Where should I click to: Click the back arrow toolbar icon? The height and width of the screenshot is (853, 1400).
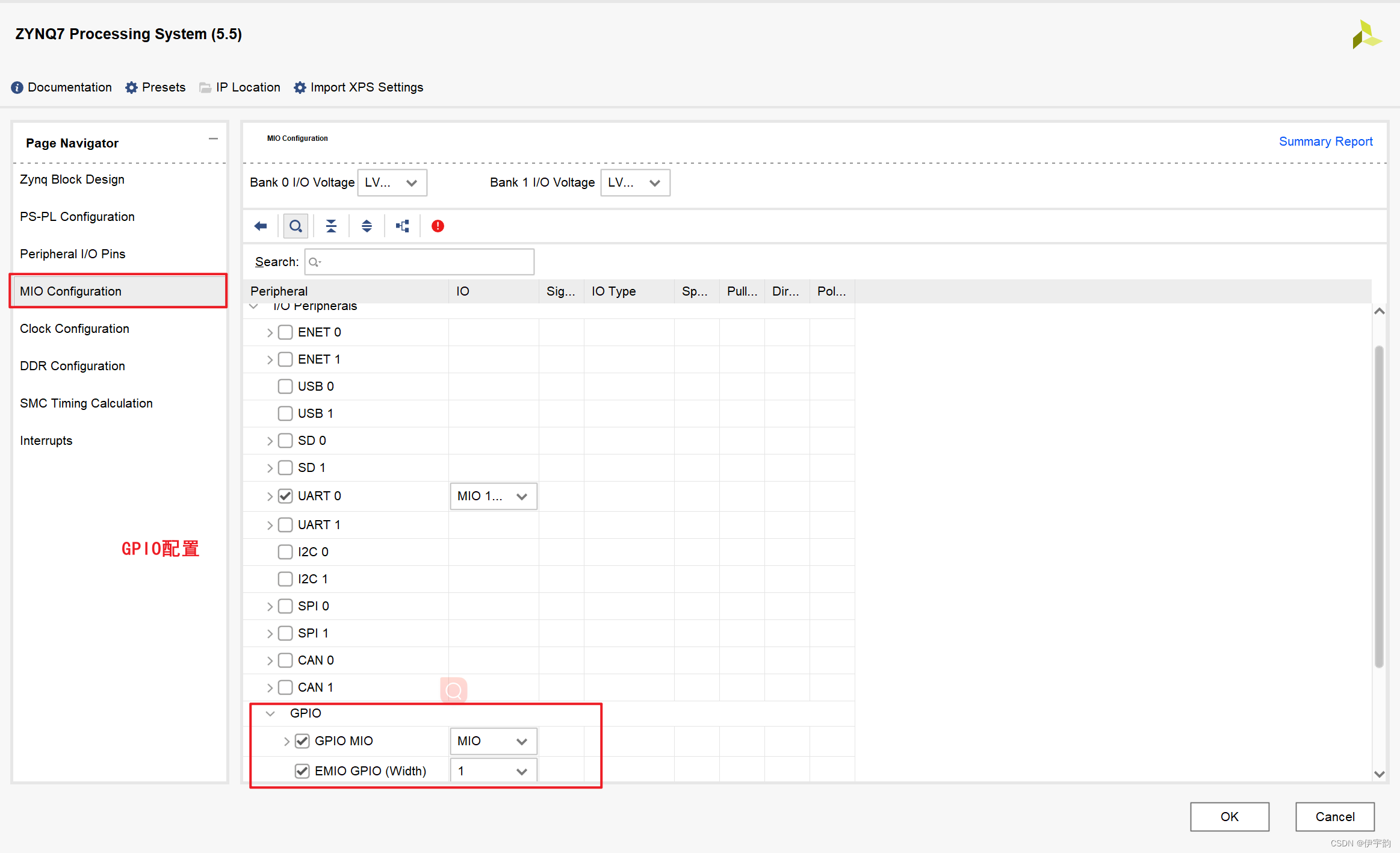click(x=261, y=226)
